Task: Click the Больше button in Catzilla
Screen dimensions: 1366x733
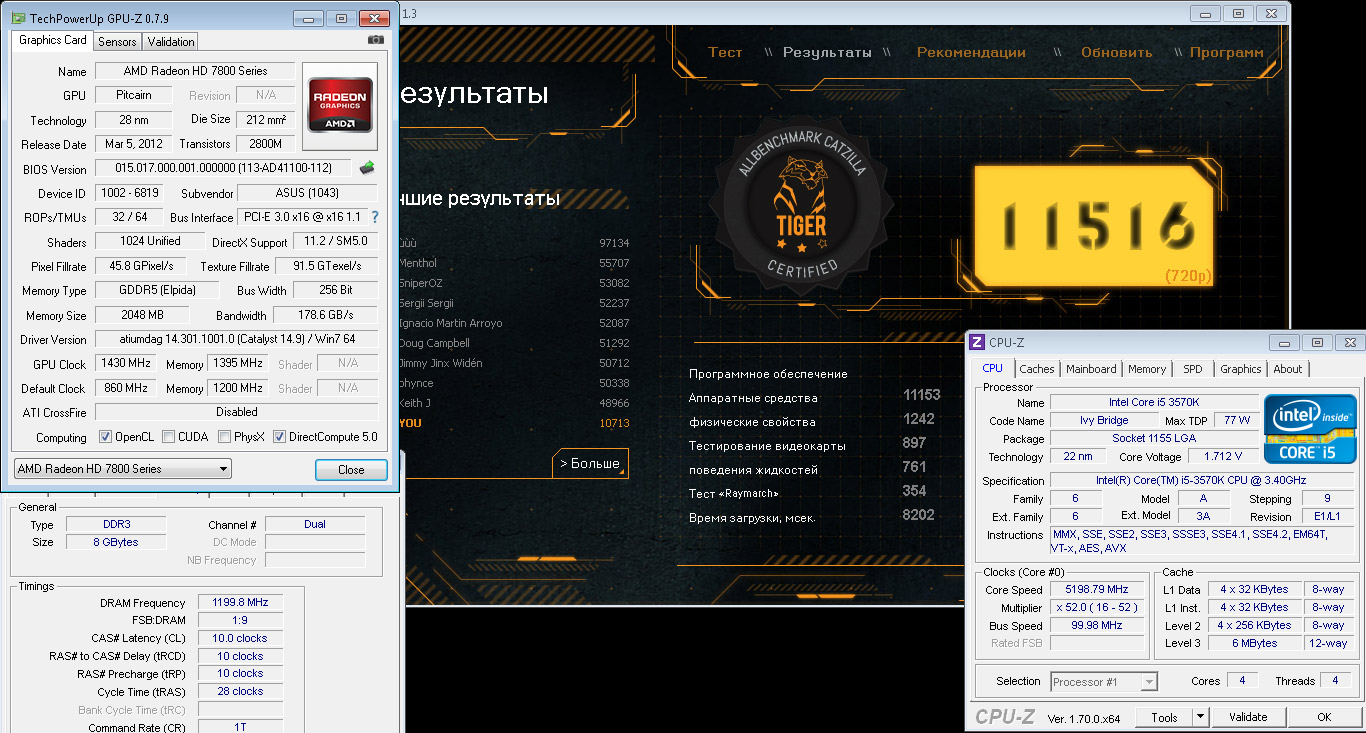Action: pos(590,463)
